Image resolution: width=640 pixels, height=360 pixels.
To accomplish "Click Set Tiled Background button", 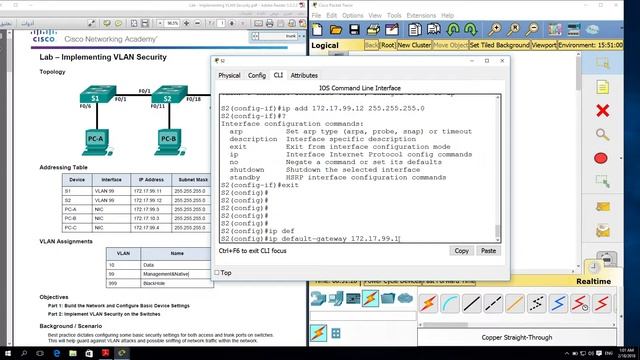I will coord(499,45).
